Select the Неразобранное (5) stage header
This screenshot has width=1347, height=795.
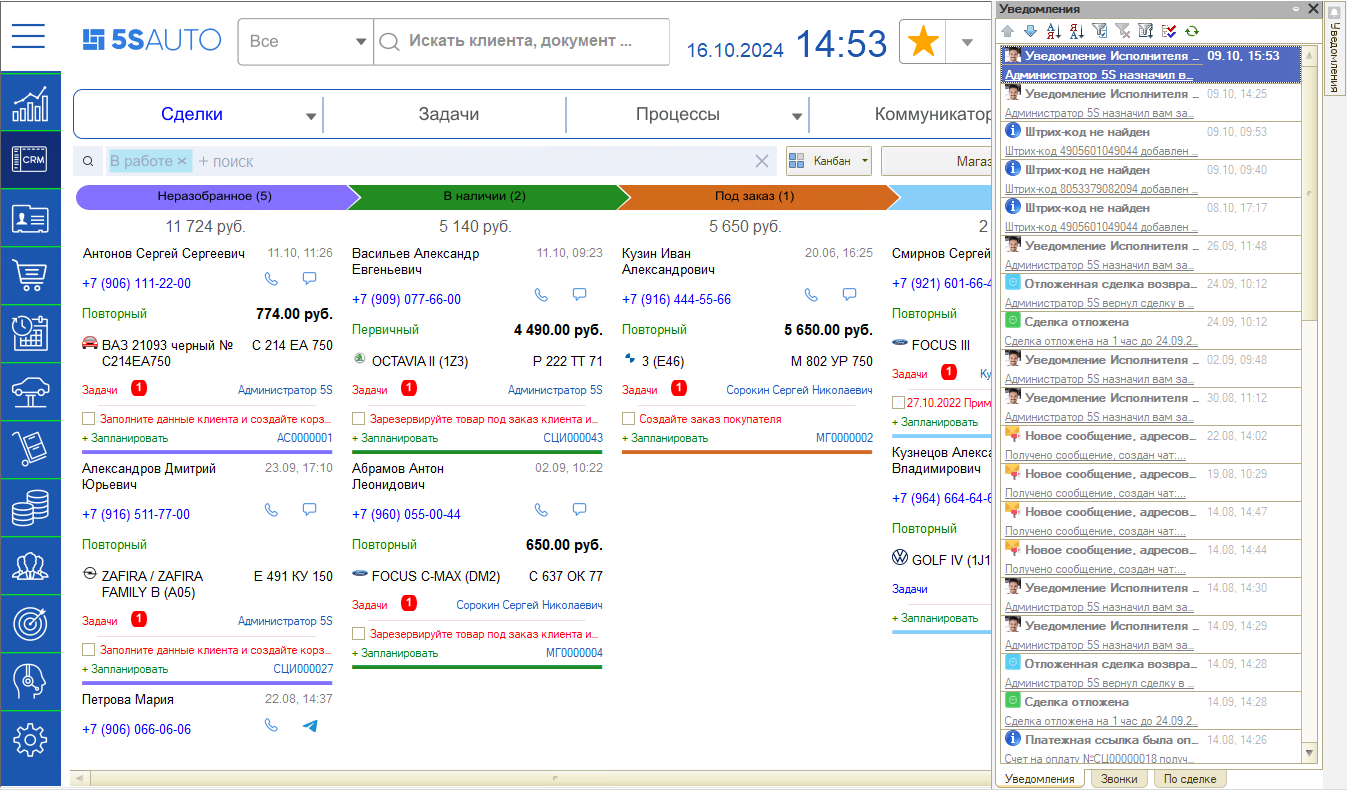point(214,196)
